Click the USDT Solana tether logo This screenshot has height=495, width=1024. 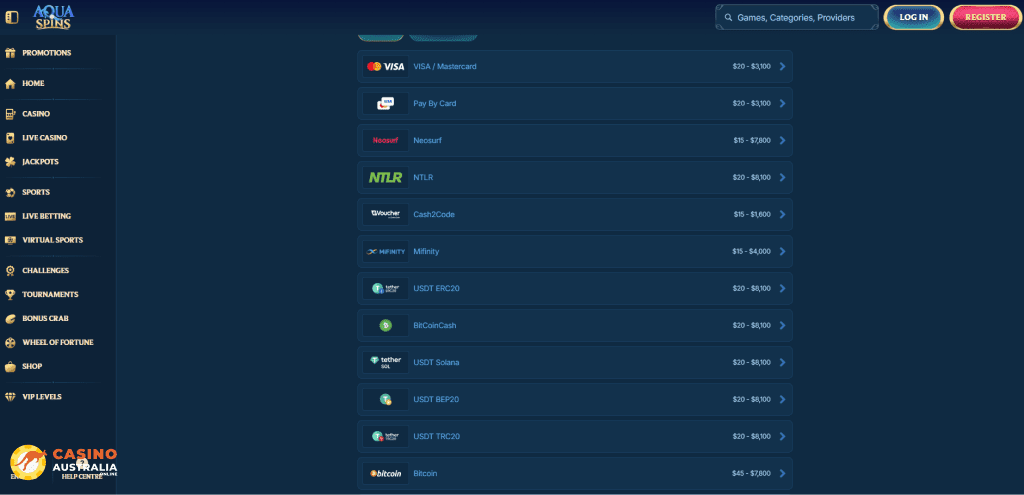tap(386, 362)
